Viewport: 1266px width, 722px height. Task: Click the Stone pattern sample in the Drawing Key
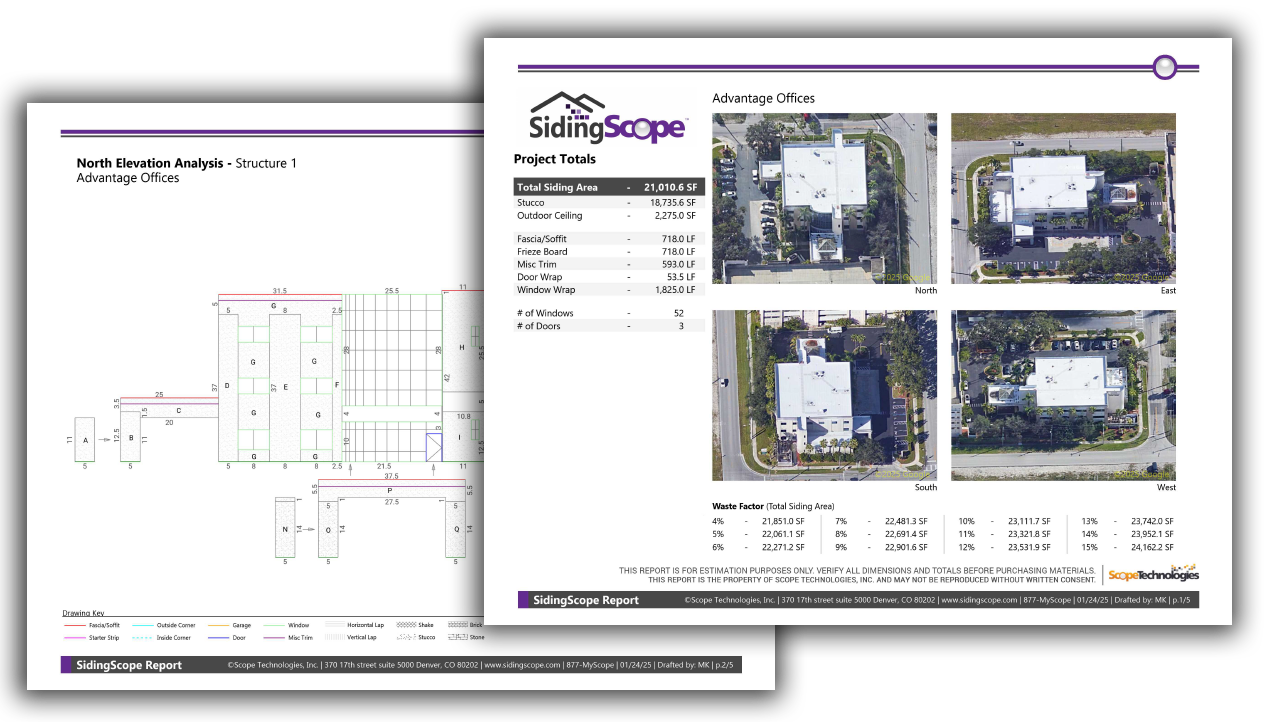[x=458, y=637]
